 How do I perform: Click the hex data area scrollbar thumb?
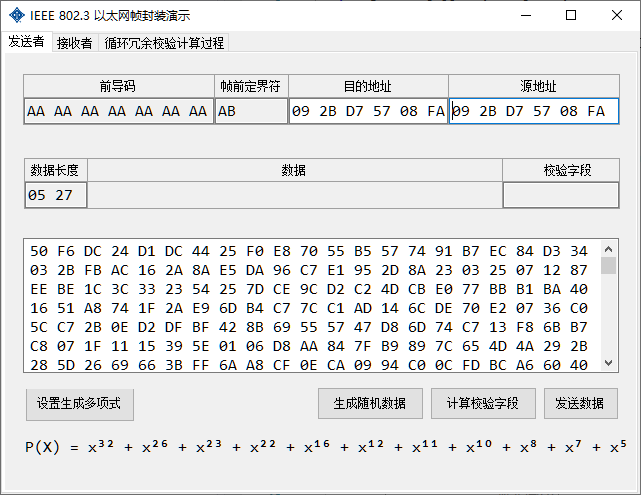tap(608, 265)
